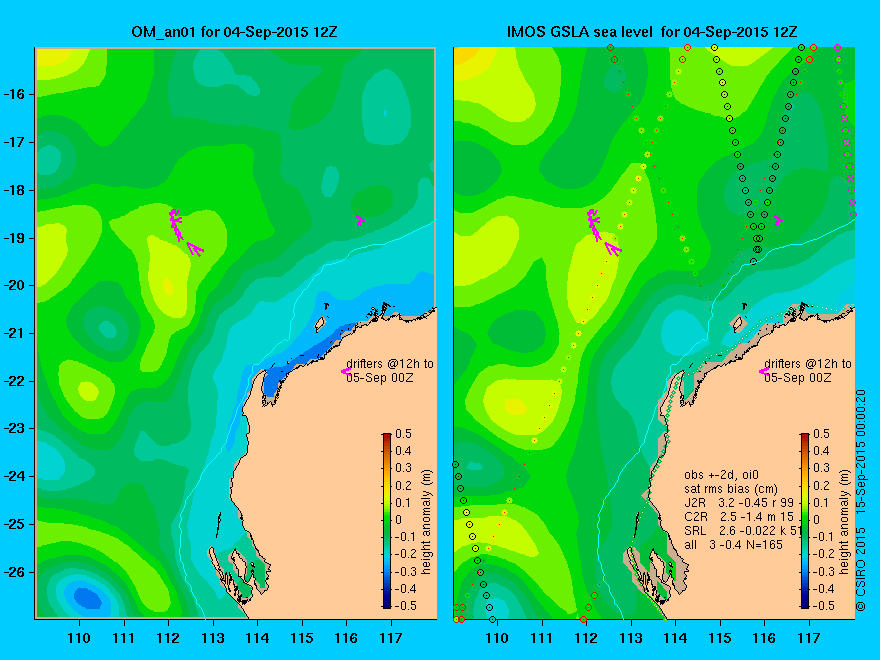Click longitude label 115 under the right map

click(719, 638)
